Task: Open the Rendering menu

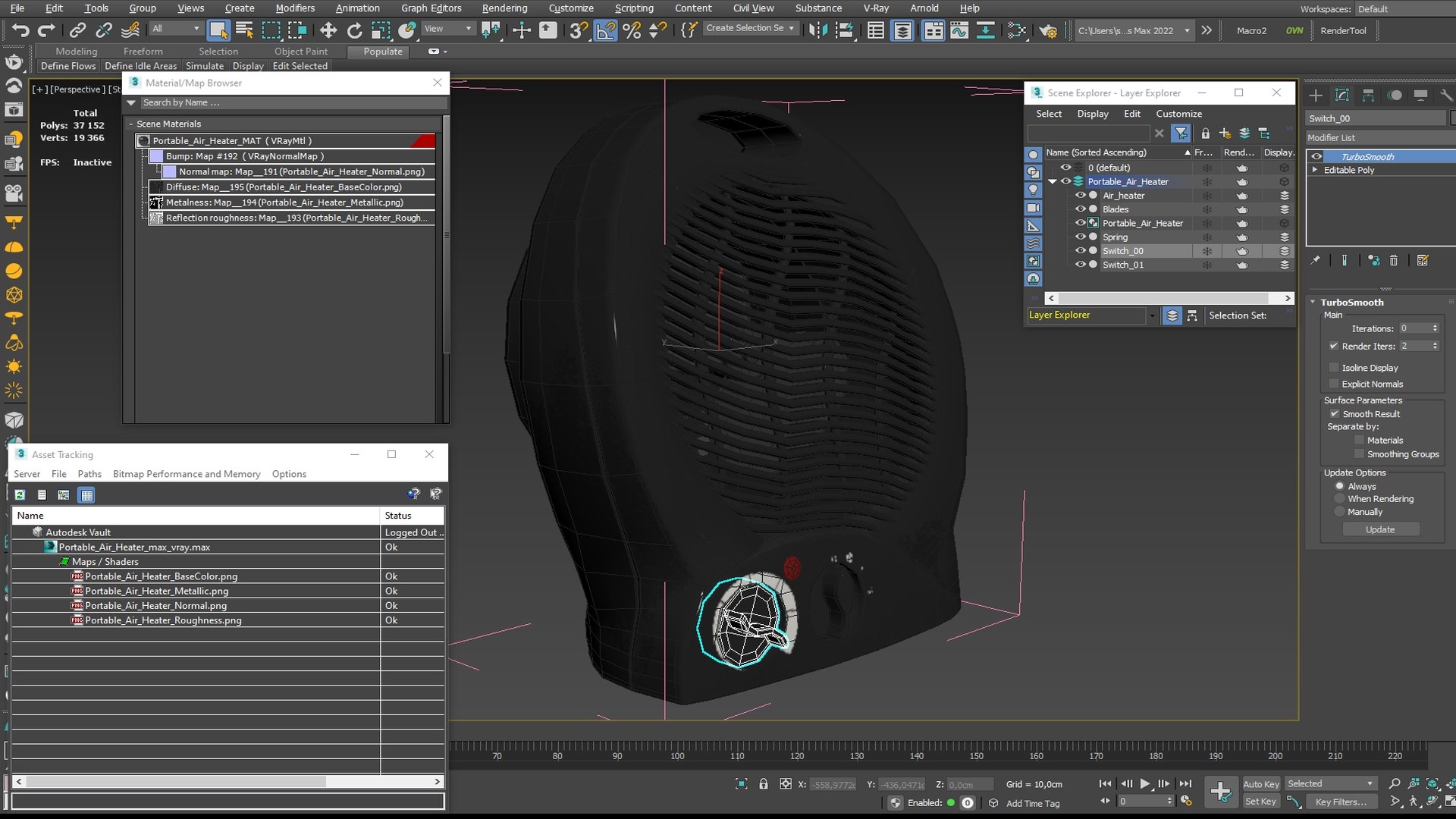Action: [x=504, y=8]
